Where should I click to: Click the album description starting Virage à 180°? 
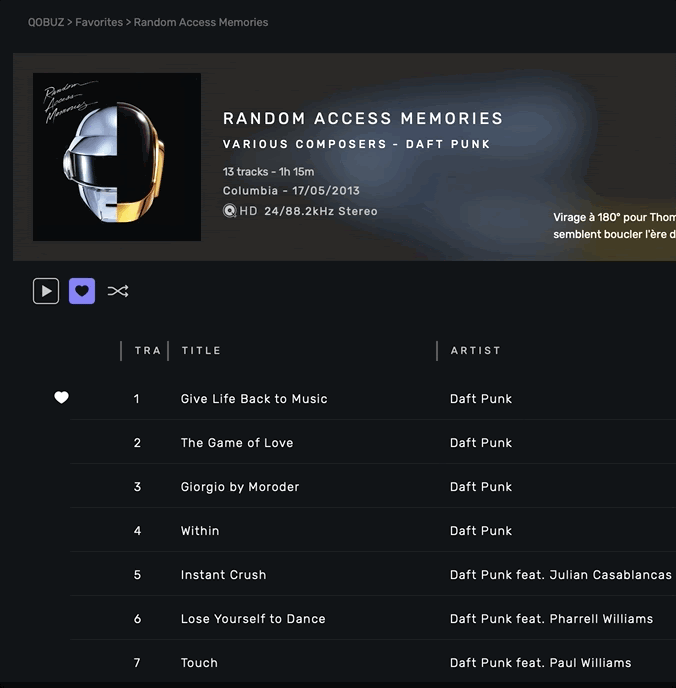(x=614, y=226)
